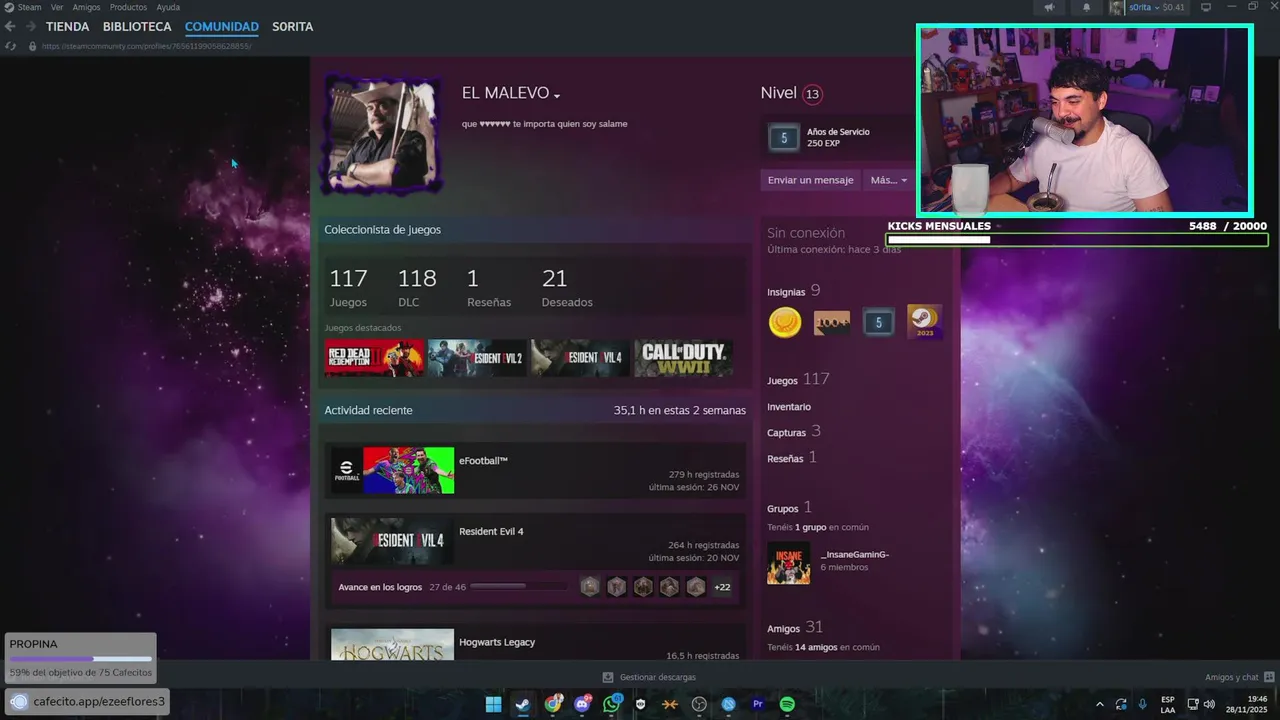The height and width of the screenshot is (720, 1280).
Task: Open the Productos menu
Action: coord(128,7)
